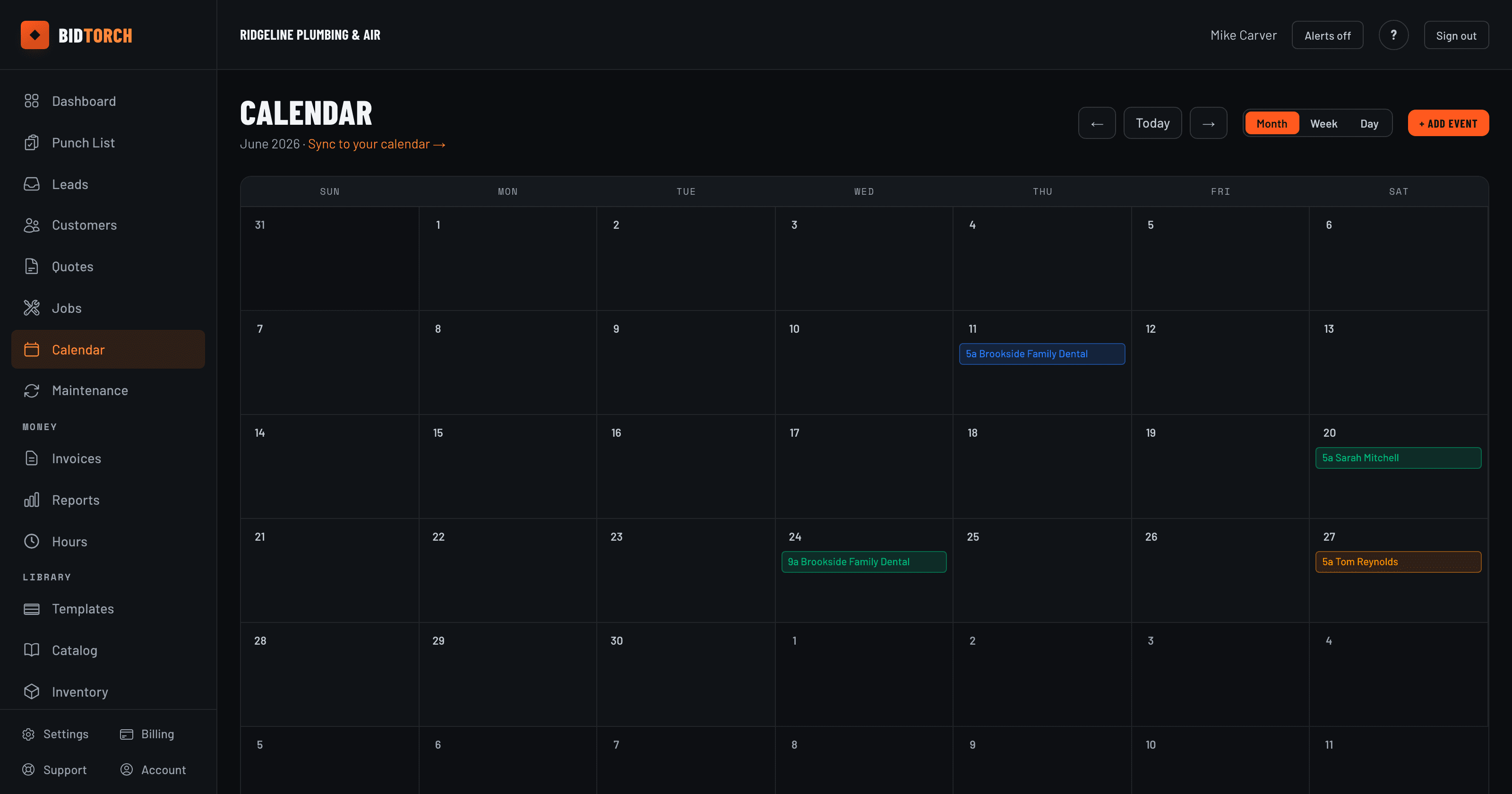Open the Punch List menu item
The height and width of the screenshot is (794, 1512).
pyautogui.click(x=108, y=143)
